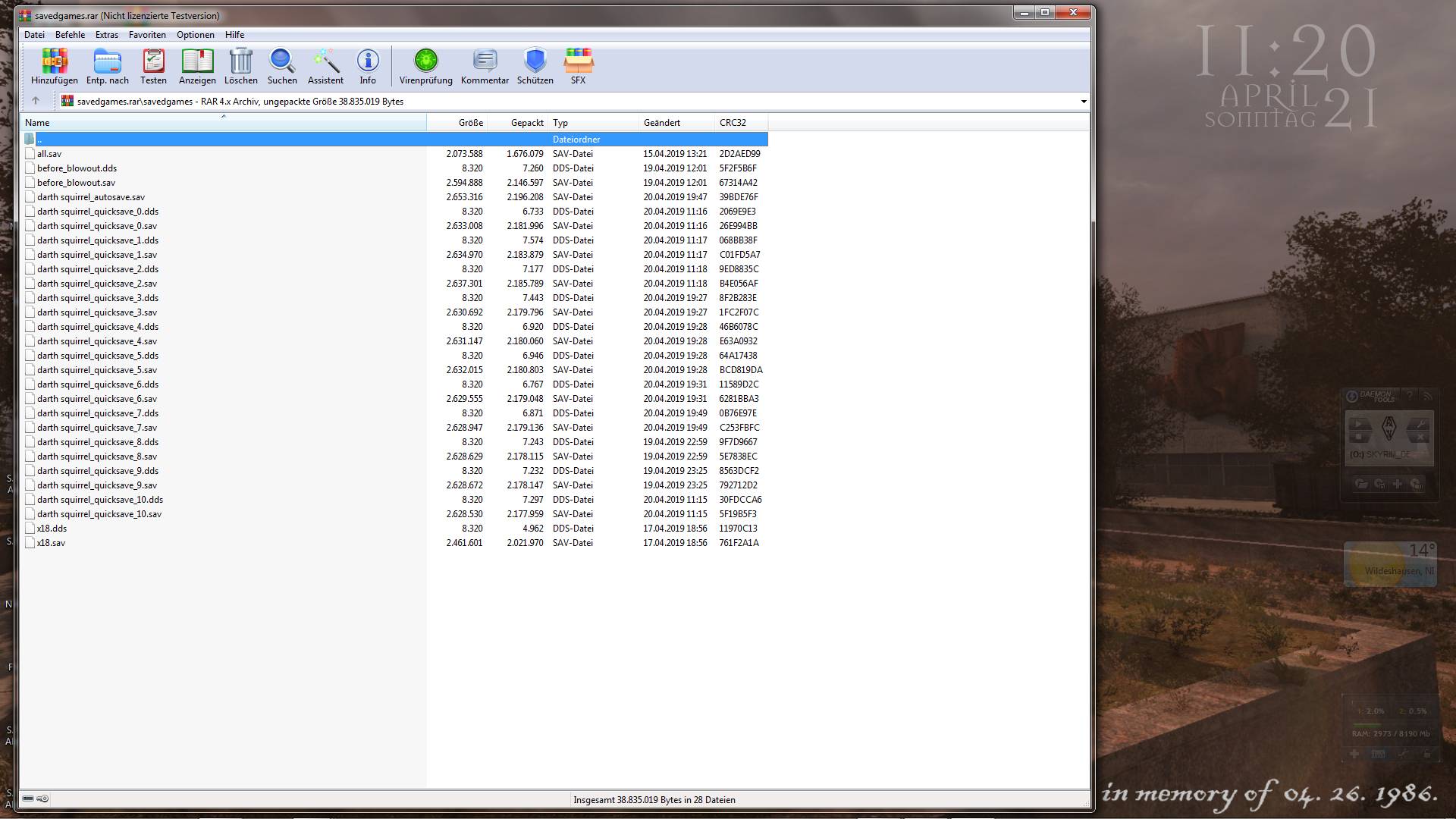1456x819 pixels.
Task: Click the Löschen trash icon
Action: coord(240,66)
